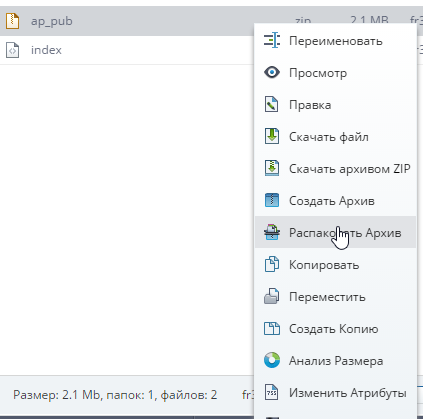Select the index file name

click(x=46, y=50)
